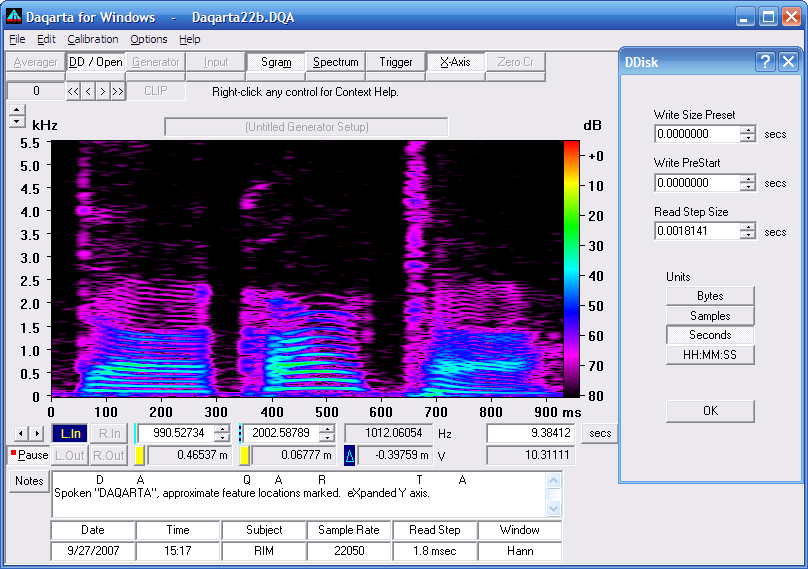Click the kHz Y-axis up arrow
808x569 pixels.
click(17, 110)
